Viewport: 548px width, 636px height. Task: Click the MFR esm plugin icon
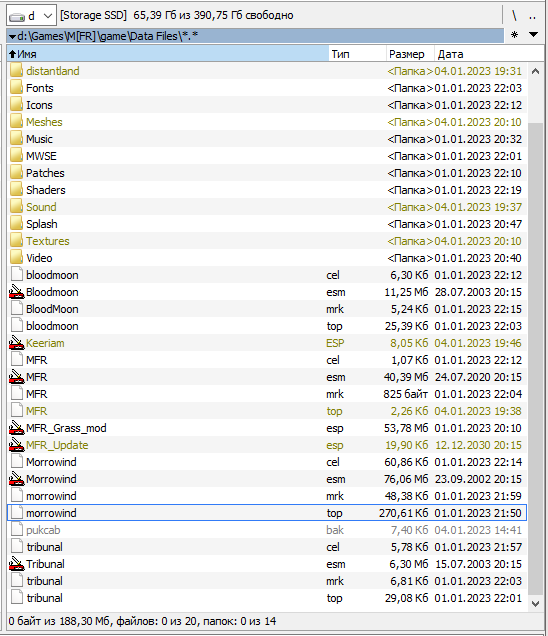click(16, 377)
